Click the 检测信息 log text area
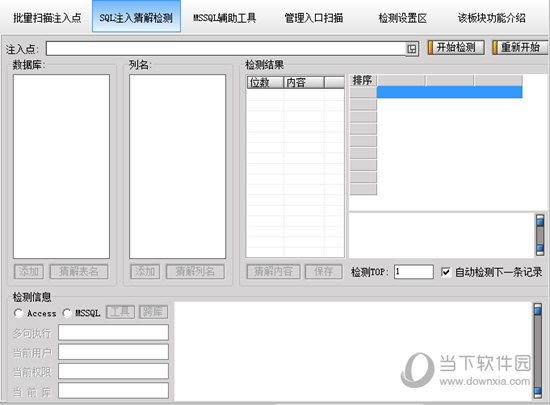The height and width of the screenshot is (405, 550). click(x=353, y=351)
